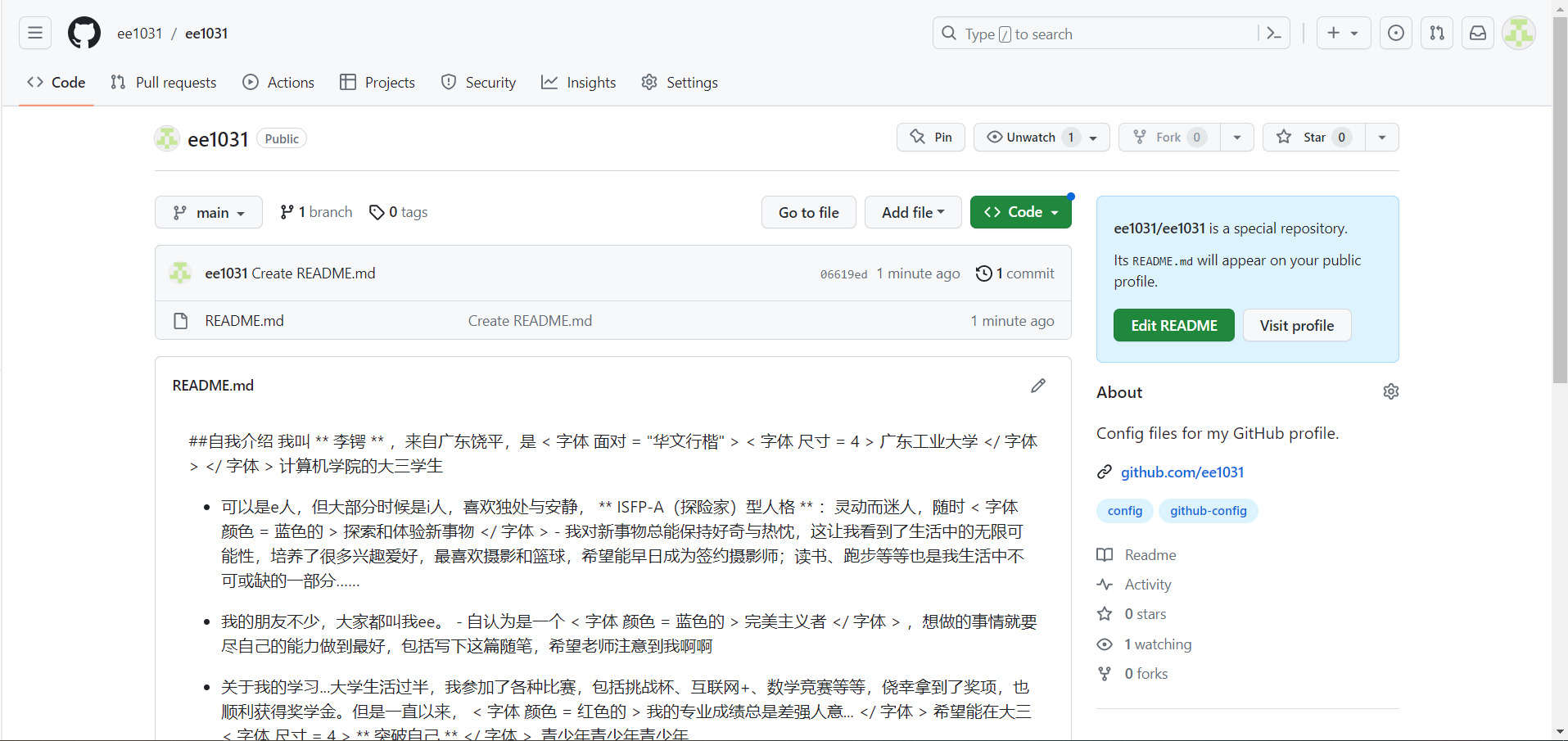Viewport: 1568px width, 741px height.
Task: Click the link icon next to github.com/ee1031
Action: (x=1105, y=472)
